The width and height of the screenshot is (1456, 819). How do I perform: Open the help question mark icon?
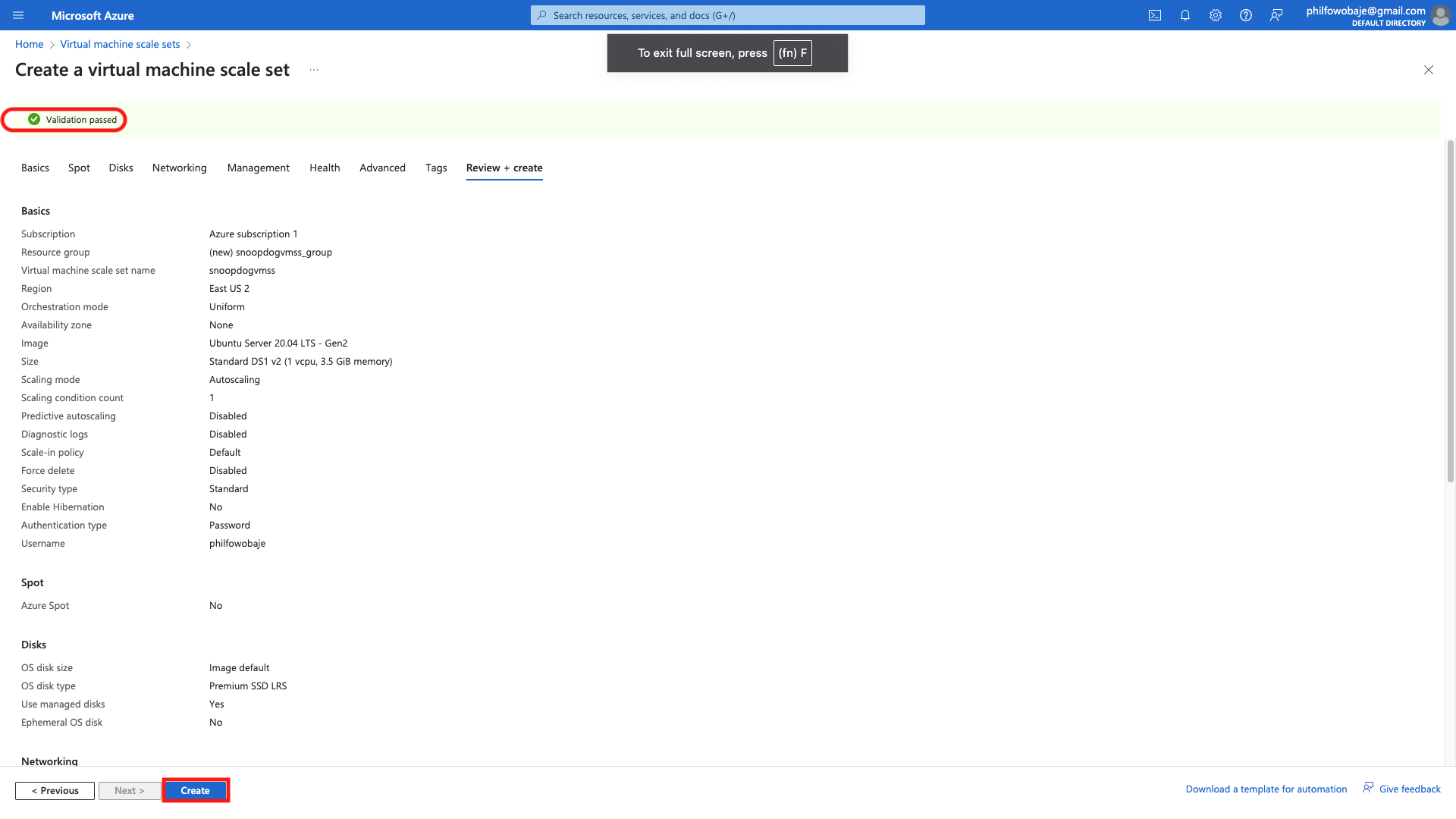pos(1246,15)
